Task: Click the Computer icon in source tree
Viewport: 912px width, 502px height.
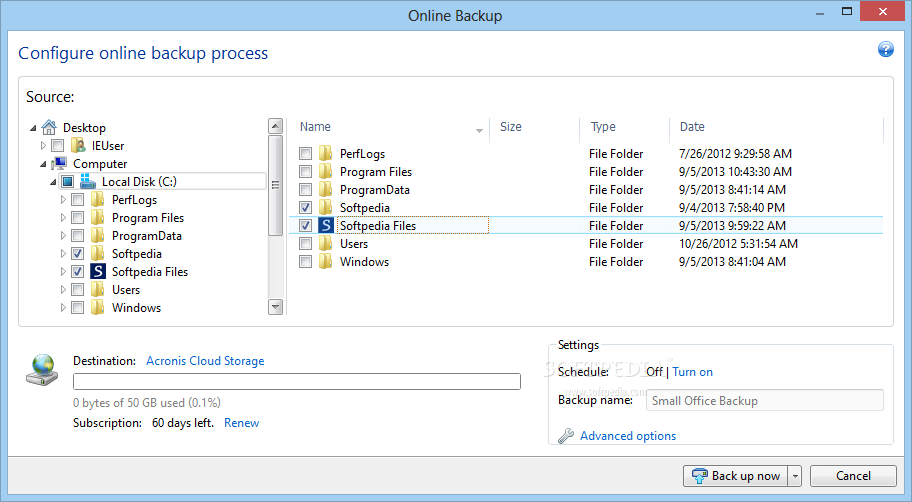Action: pos(59,163)
